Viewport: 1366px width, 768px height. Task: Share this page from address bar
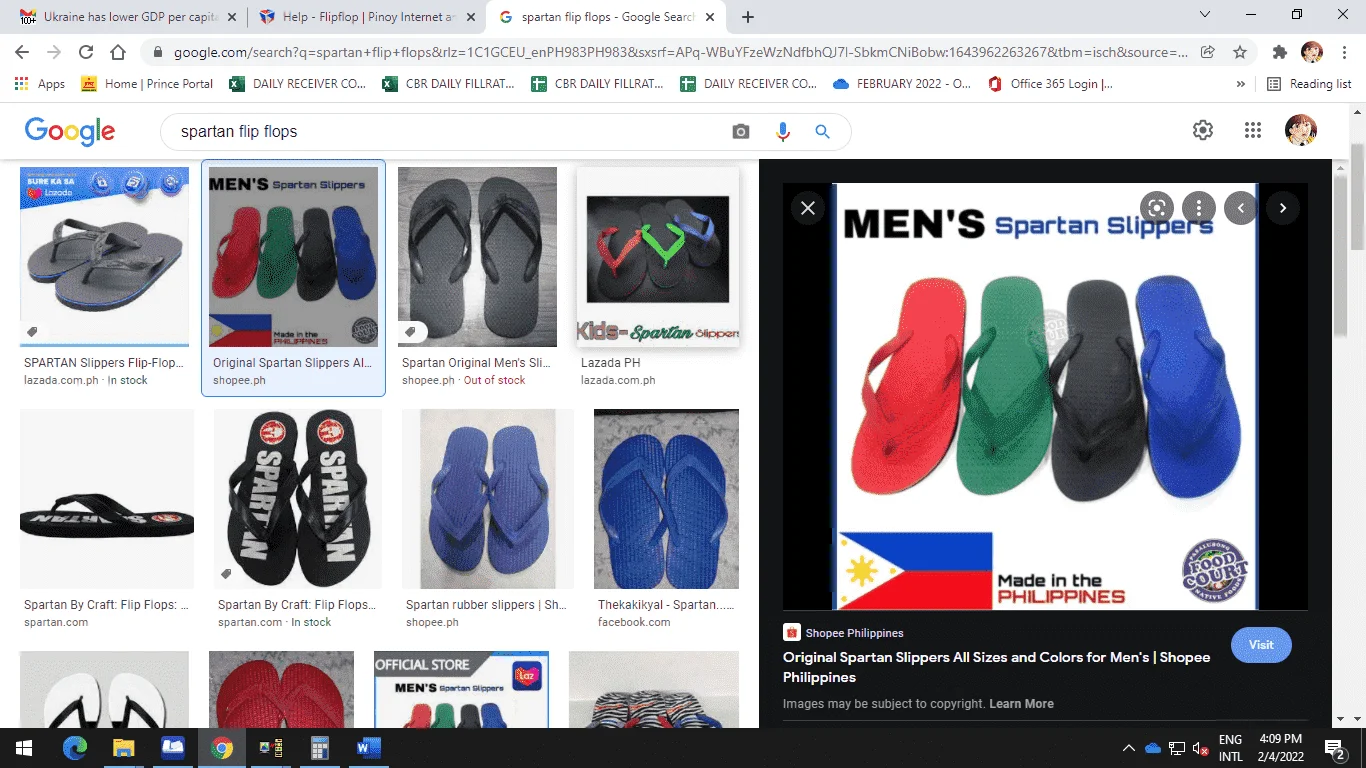pyautogui.click(x=1208, y=52)
